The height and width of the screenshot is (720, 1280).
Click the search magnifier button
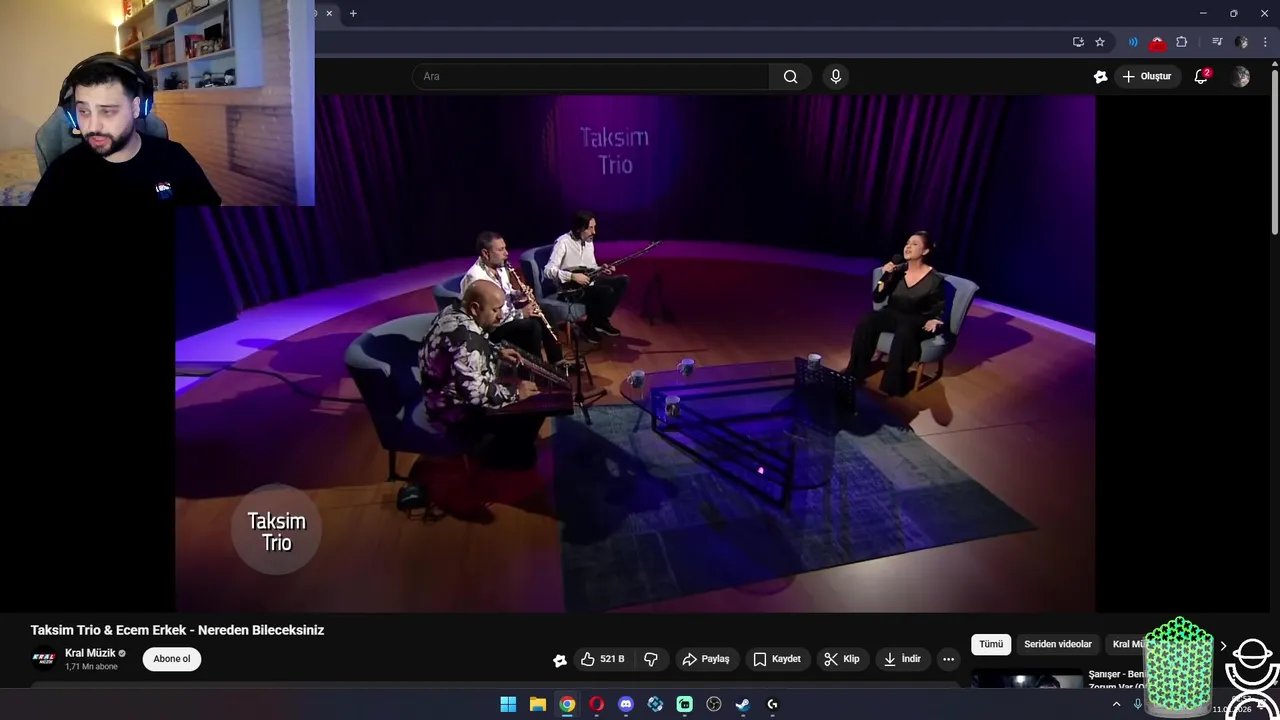(790, 77)
